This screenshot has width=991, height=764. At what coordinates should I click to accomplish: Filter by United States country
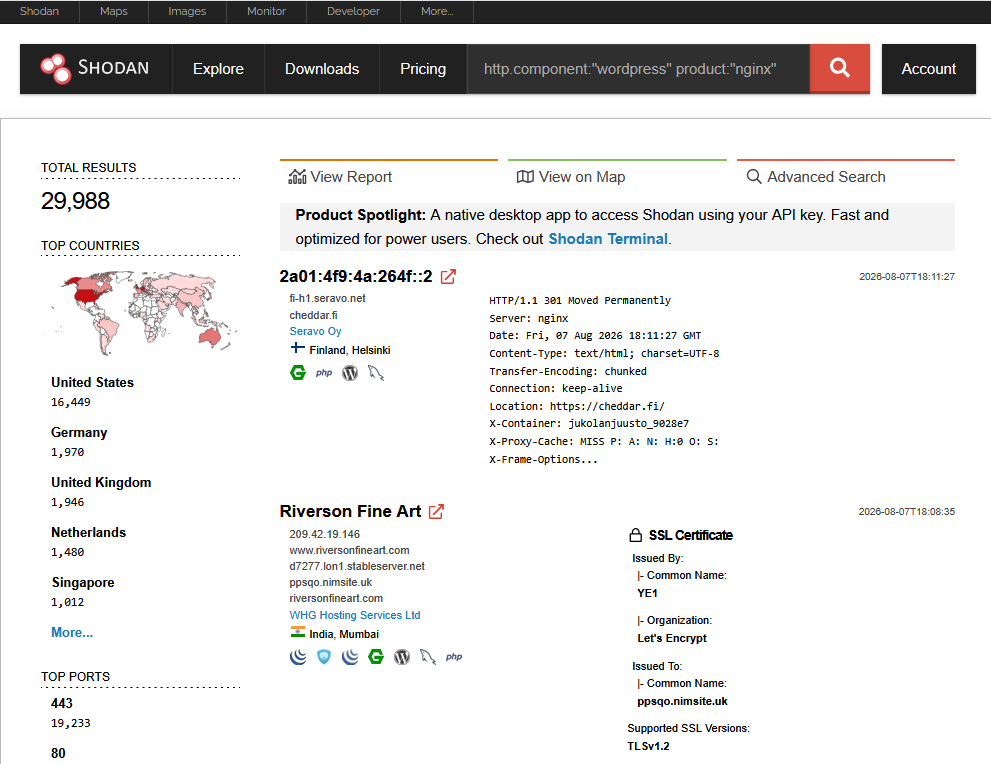point(92,382)
